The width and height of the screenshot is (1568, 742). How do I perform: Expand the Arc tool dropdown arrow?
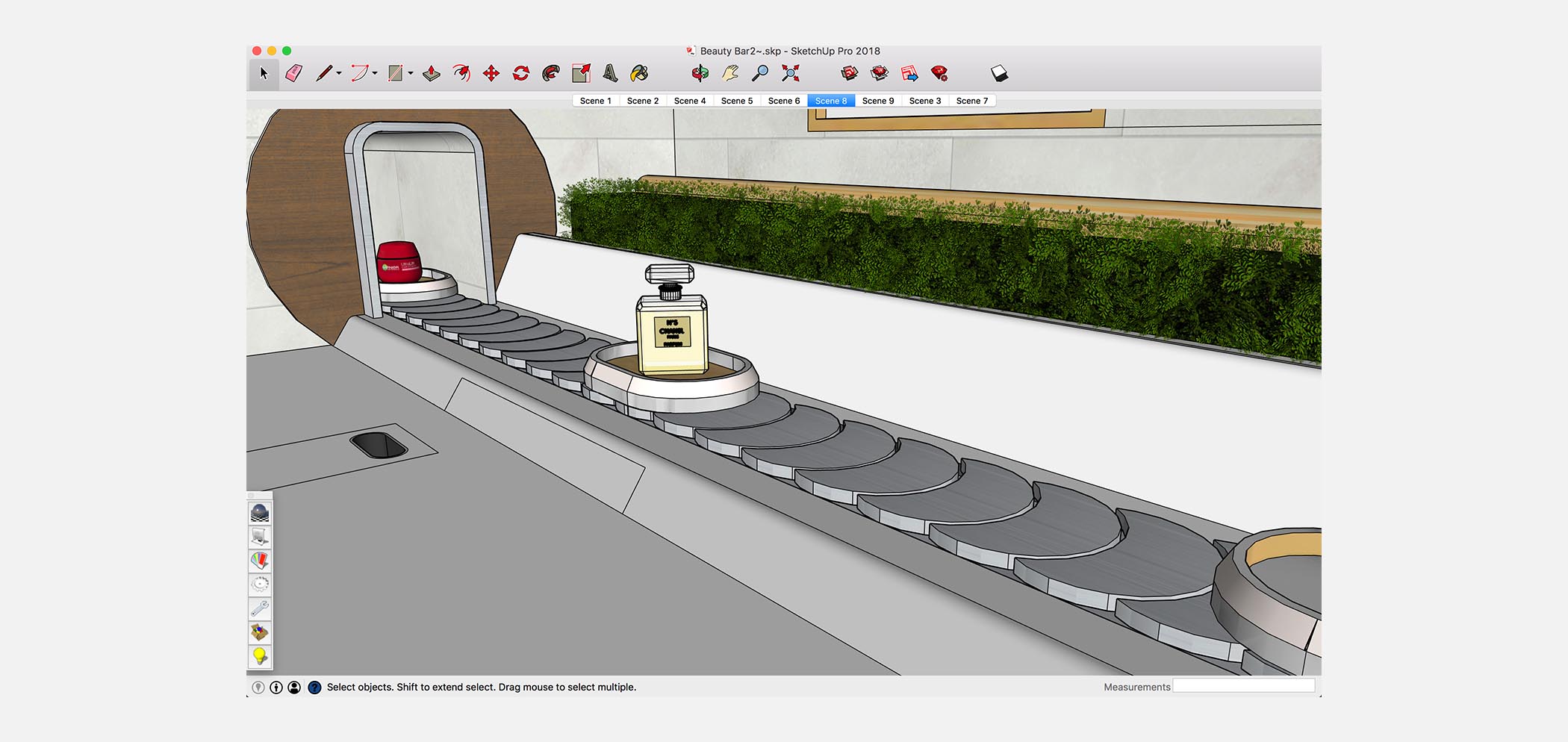pyautogui.click(x=375, y=73)
